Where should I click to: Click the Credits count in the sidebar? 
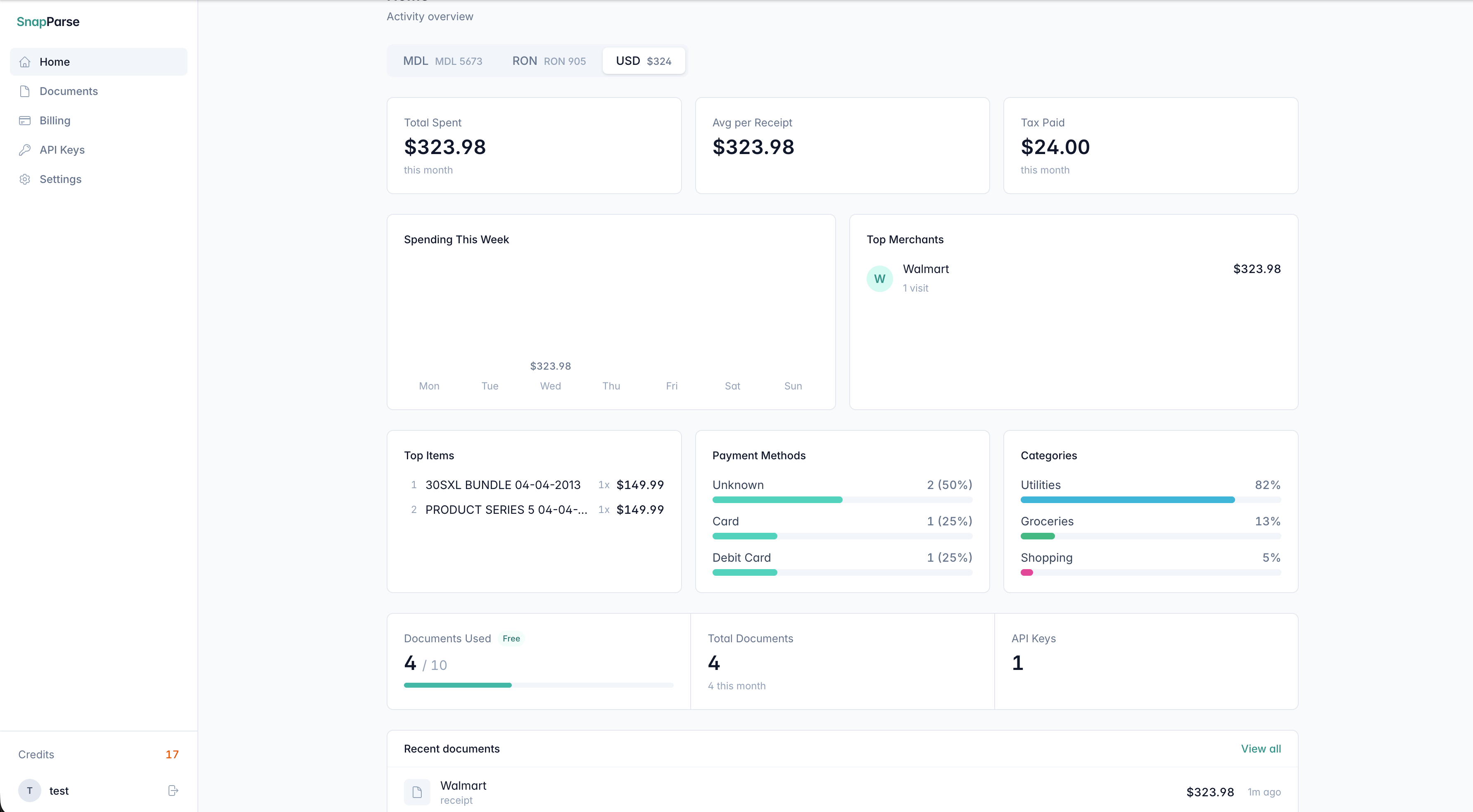tap(171, 754)
